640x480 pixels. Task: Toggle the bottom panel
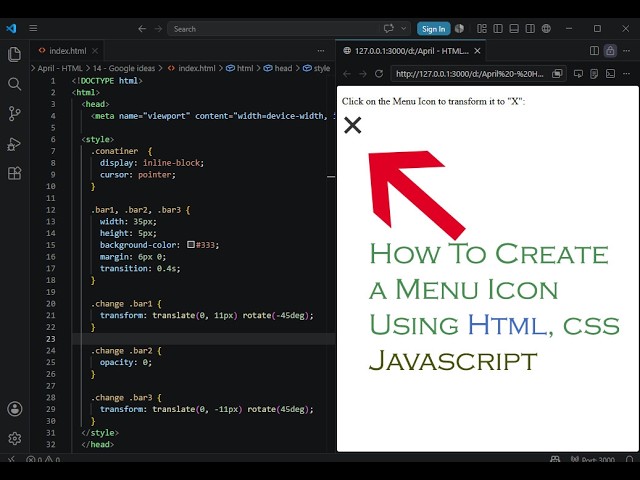(514, 29)
